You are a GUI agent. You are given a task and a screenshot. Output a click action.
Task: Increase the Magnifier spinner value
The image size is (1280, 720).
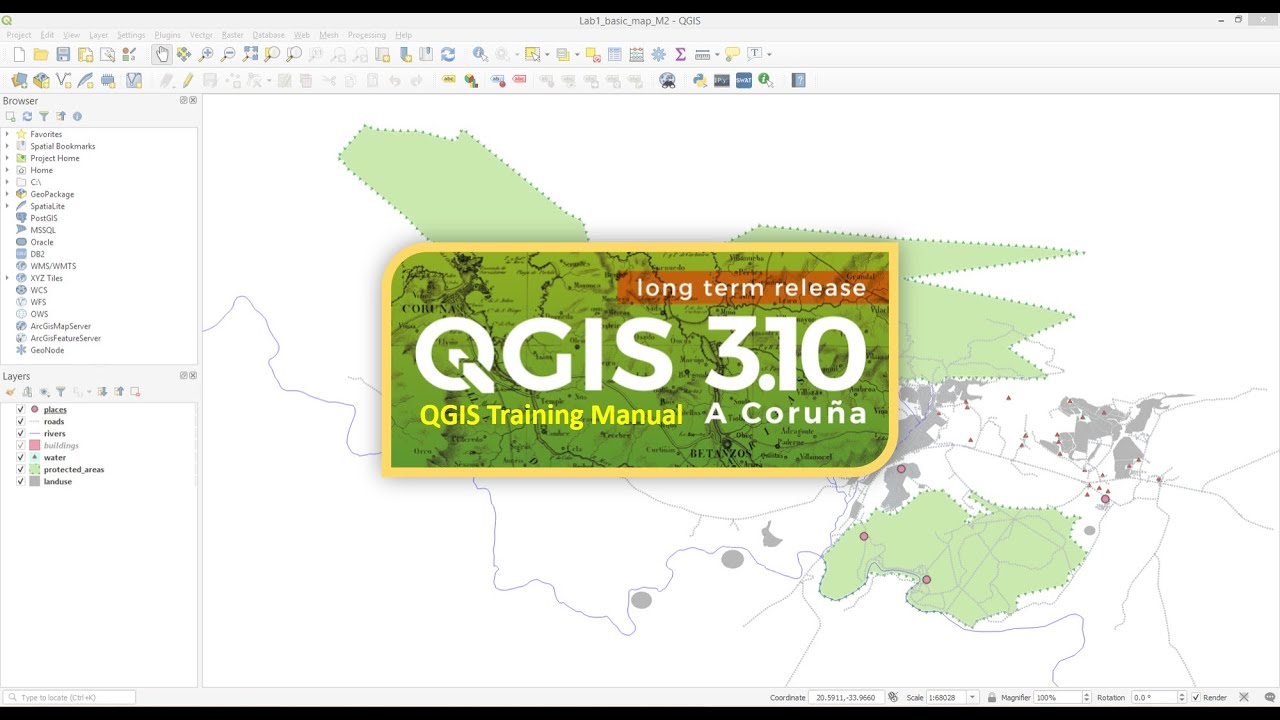point(1087,694)
